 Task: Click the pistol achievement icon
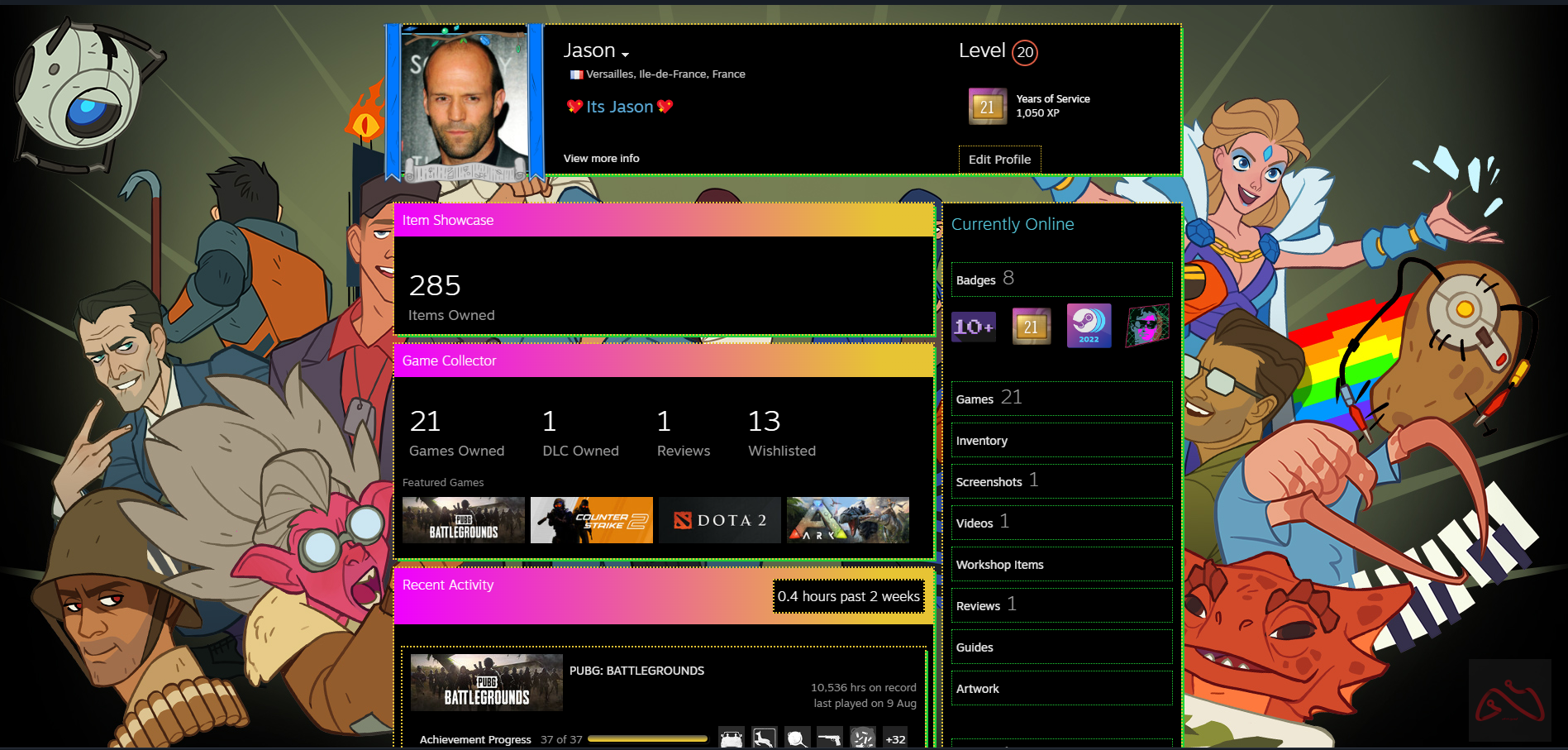click(829, 738)
